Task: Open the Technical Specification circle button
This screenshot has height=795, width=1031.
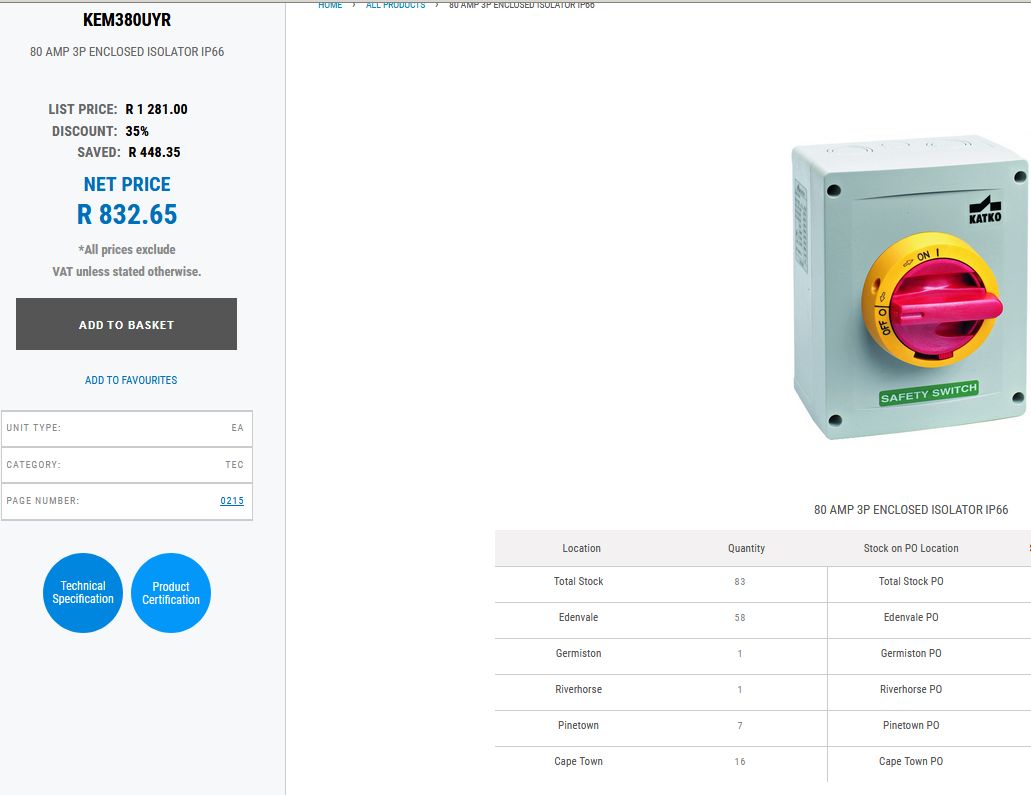Action: click(x=83, y=592)
